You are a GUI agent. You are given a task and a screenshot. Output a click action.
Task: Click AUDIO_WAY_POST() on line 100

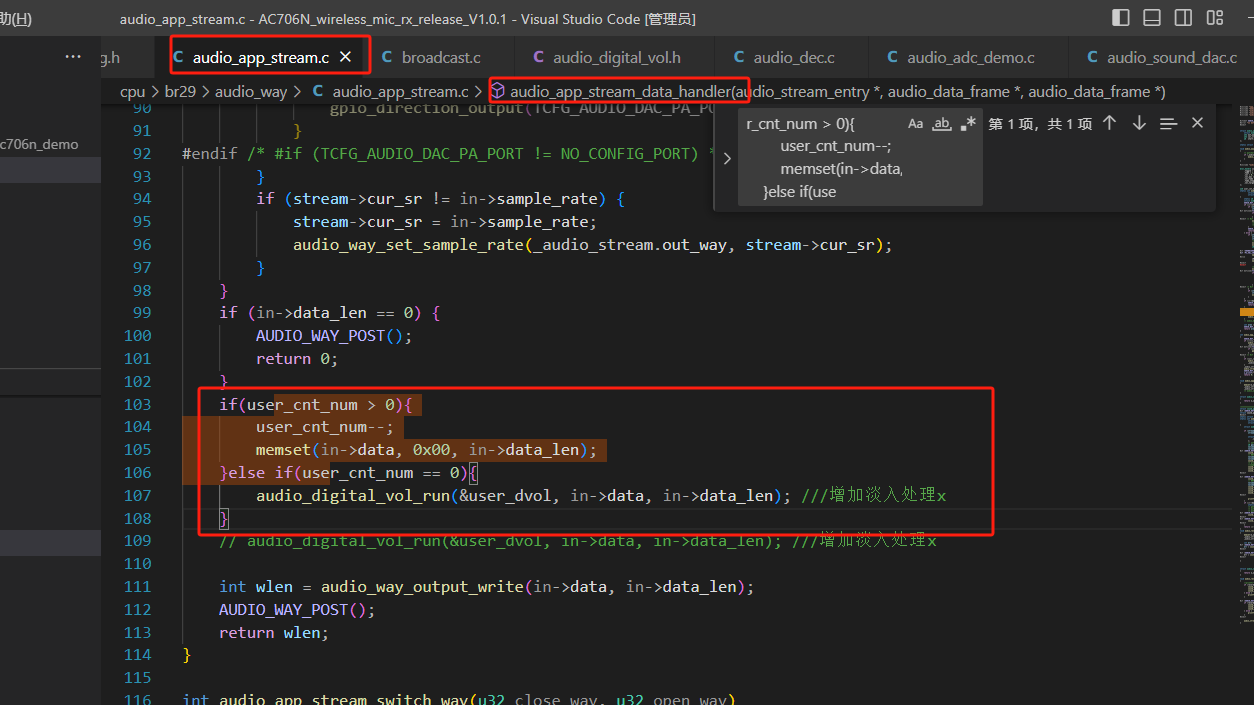point(334,336)
